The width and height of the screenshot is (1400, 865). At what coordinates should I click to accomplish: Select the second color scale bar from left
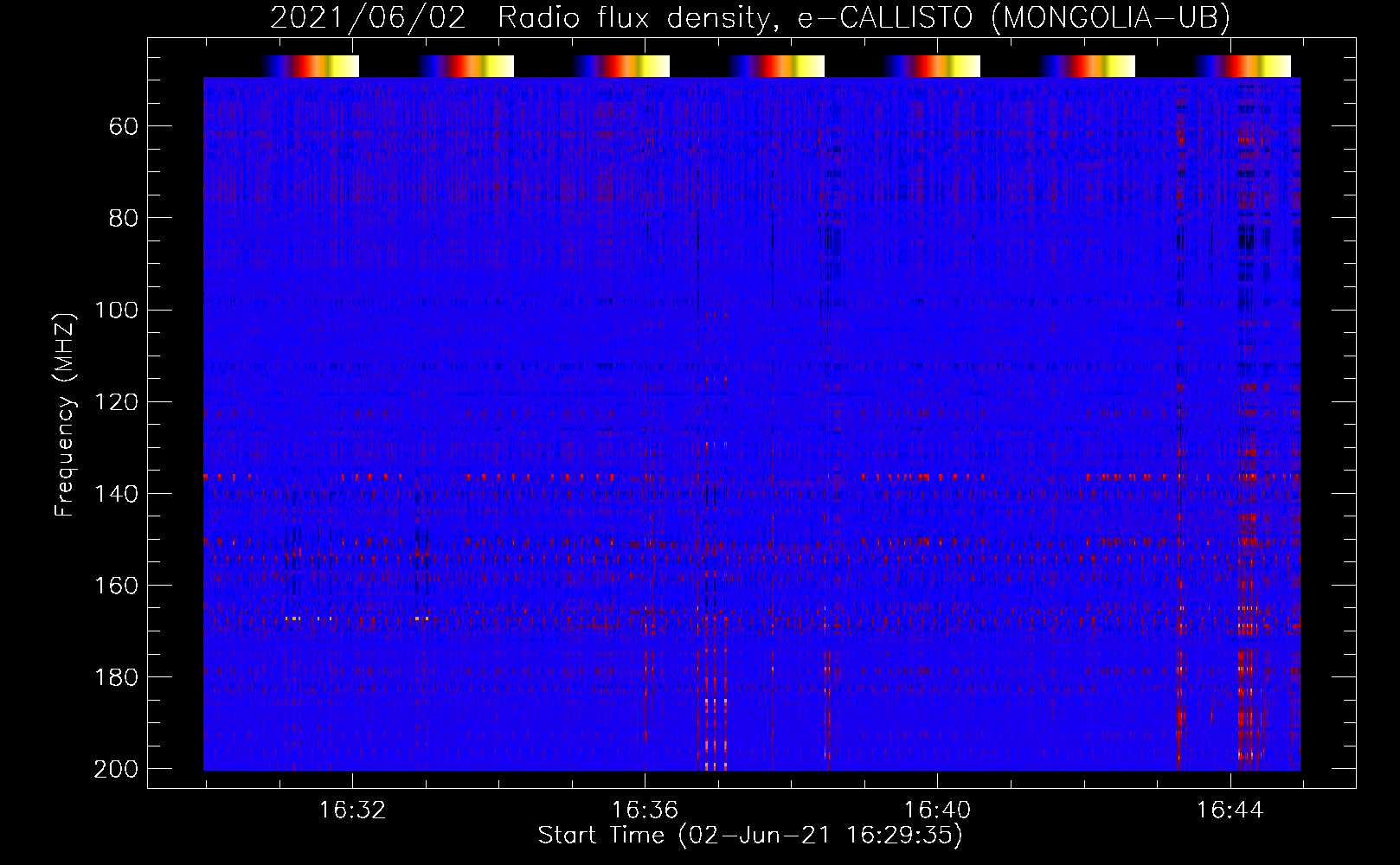(x=466, y=67)
